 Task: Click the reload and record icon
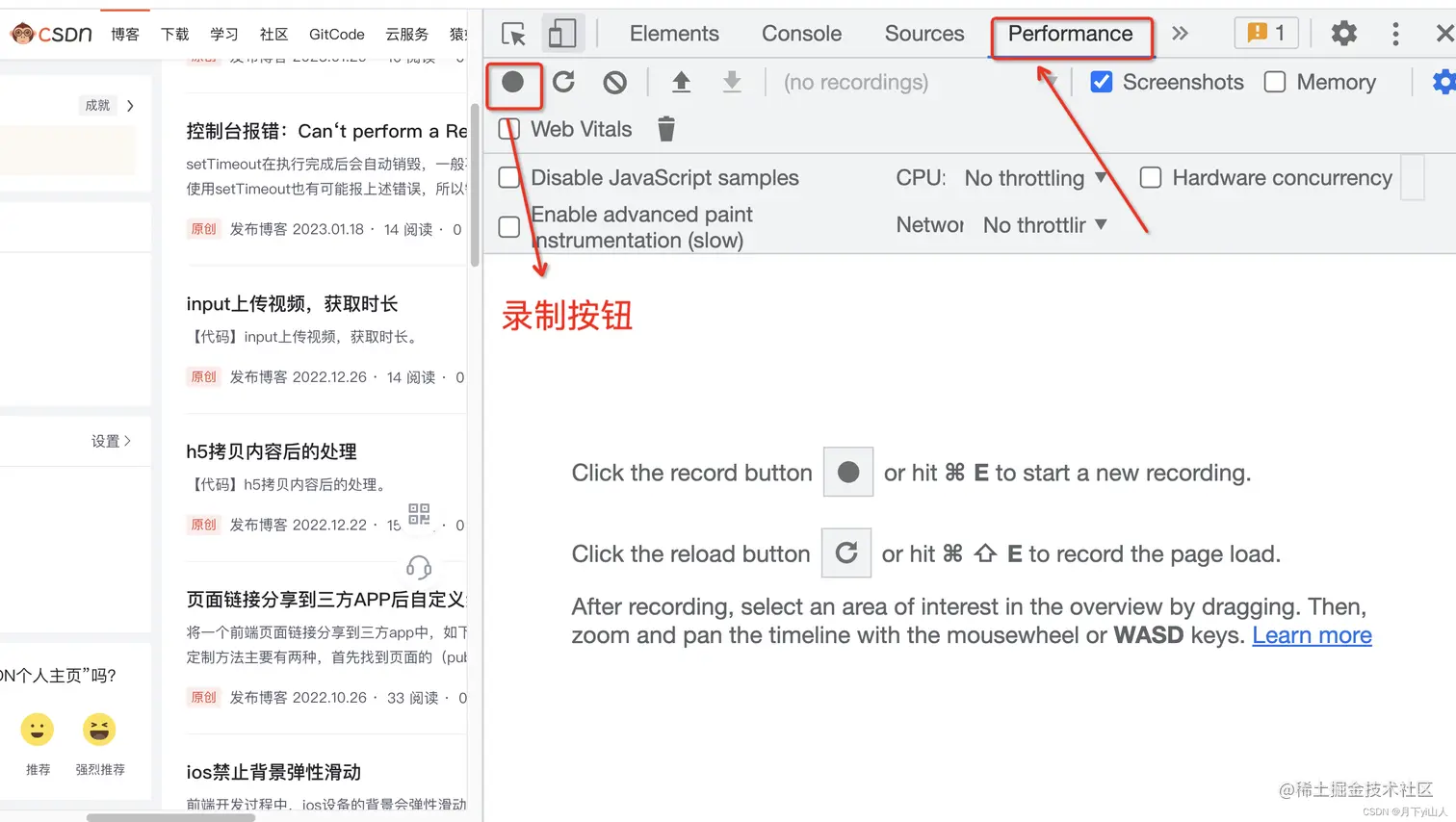pos(564,82)
